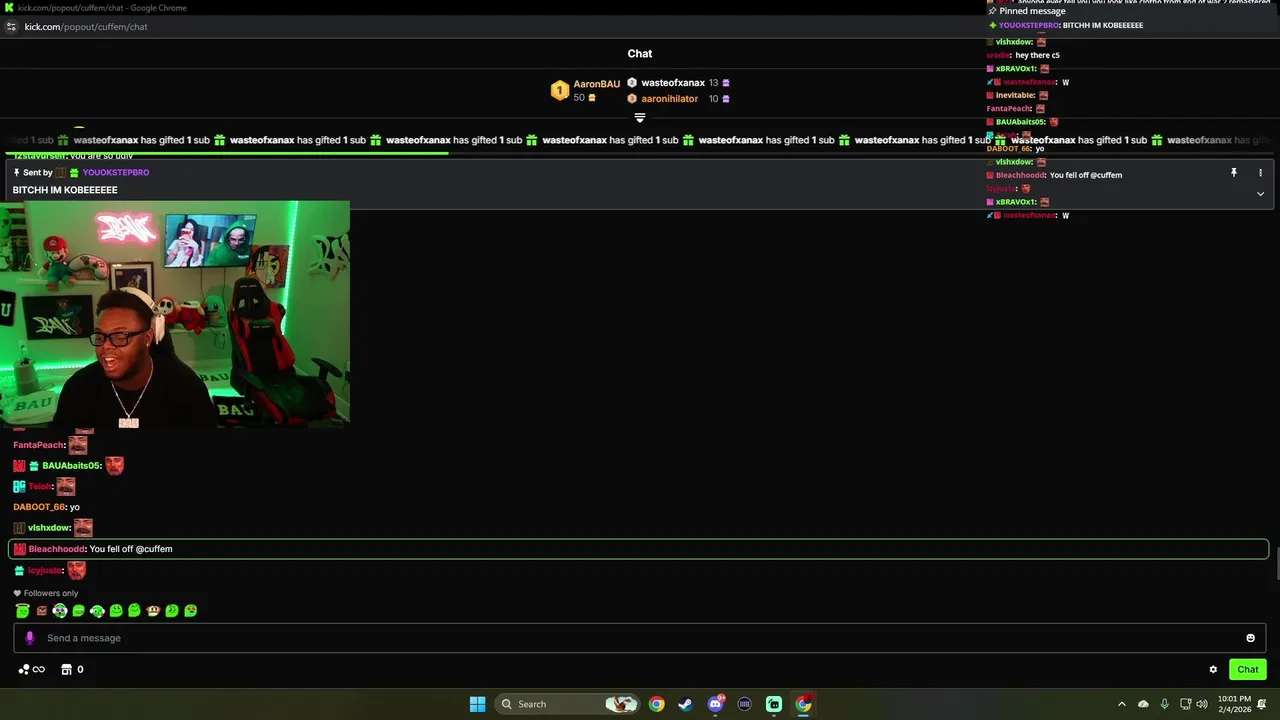Click the taskbar clock showing 10:01 PM
The width and height of the screenshot is (1280, 720).
point(1234,704)
